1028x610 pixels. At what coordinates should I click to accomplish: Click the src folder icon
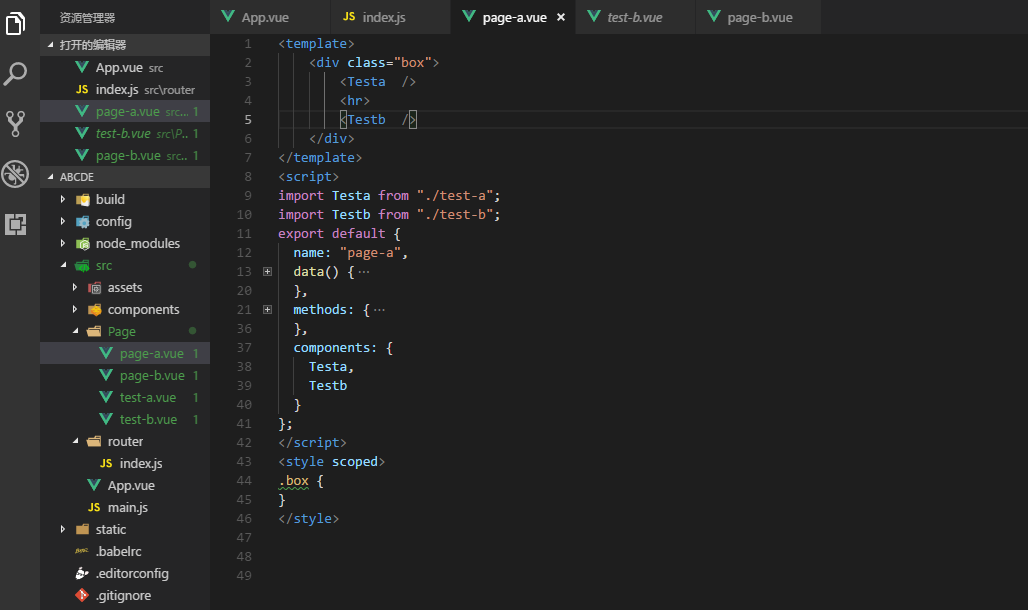tap(83, 266)
